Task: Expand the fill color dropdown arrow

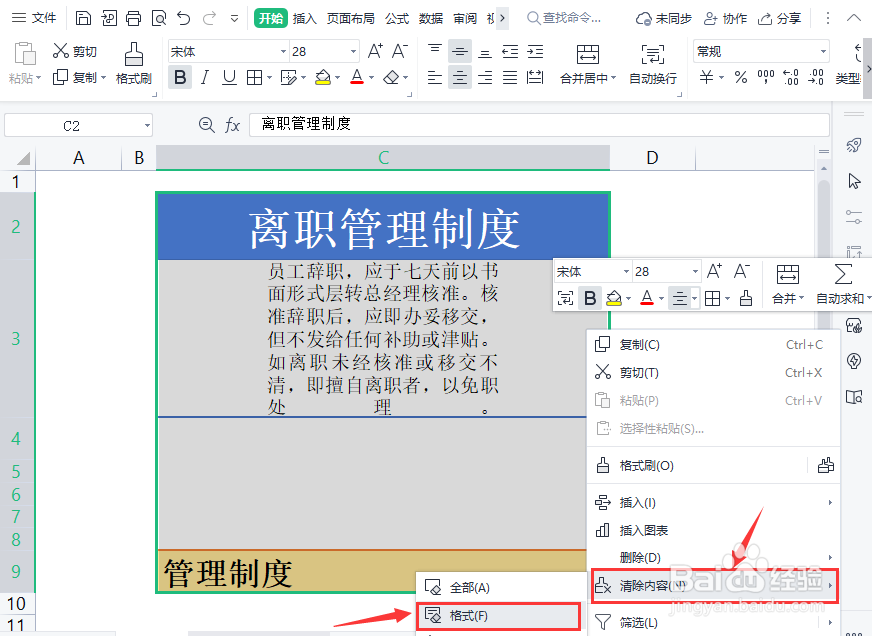Action: [337, 76]
